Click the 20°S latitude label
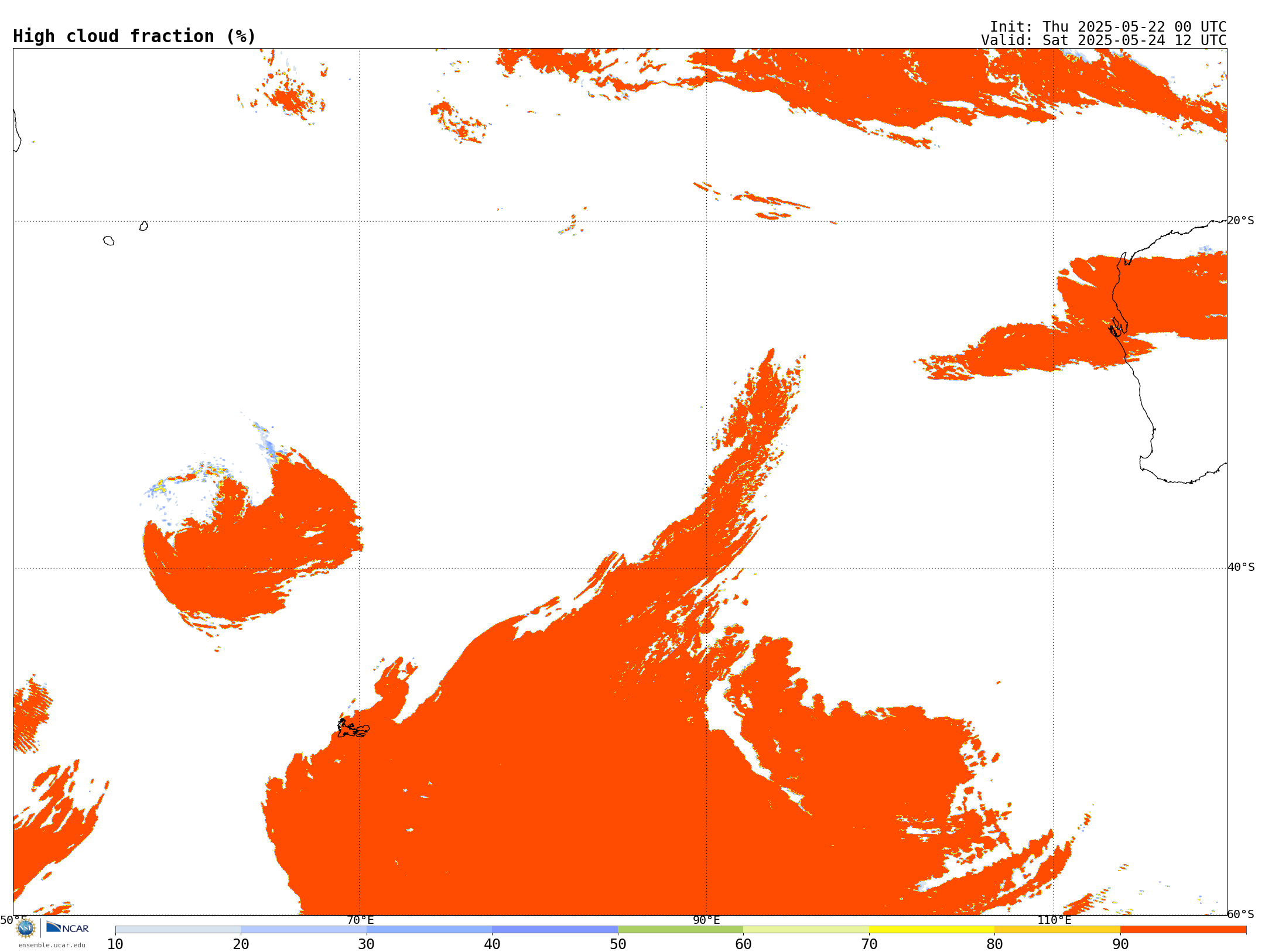Screen dimensions: 1265x952 (x=1241, y=221)
